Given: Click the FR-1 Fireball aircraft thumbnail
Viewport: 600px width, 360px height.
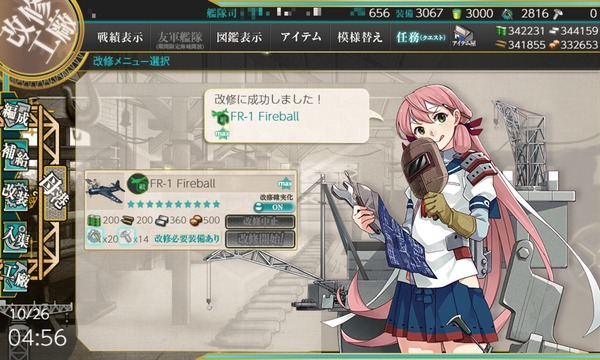Looking at the screenshot, I should click(105, 190).
